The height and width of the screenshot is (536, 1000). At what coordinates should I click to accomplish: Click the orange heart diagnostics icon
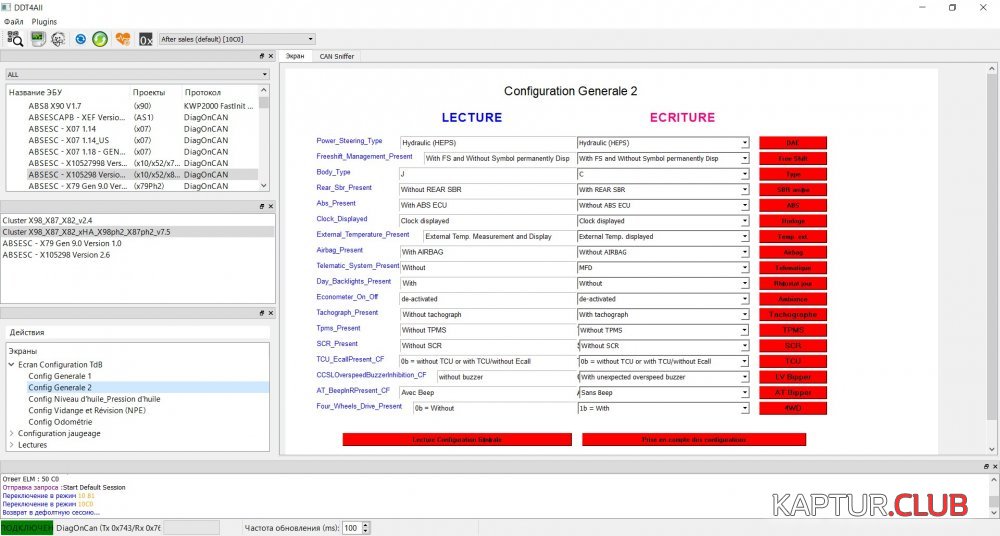[122, 39]
